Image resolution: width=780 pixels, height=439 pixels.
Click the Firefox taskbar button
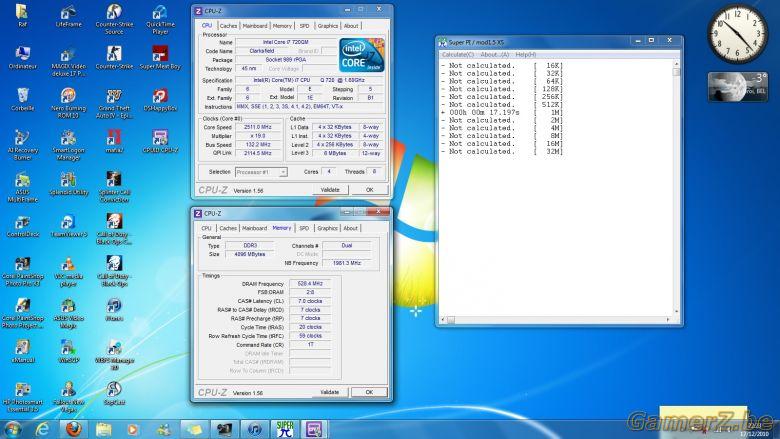click(x=74, y=429)
